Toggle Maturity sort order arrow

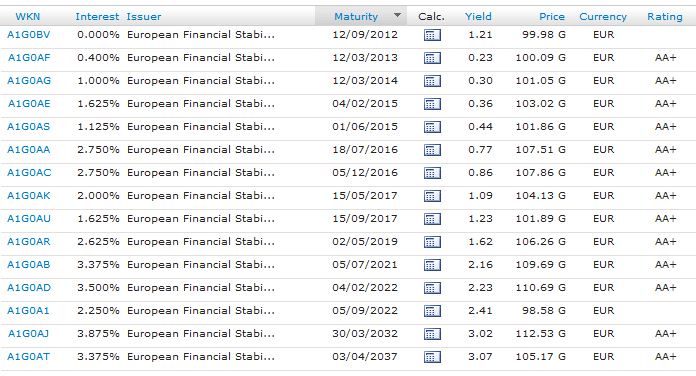pos(397,16)
